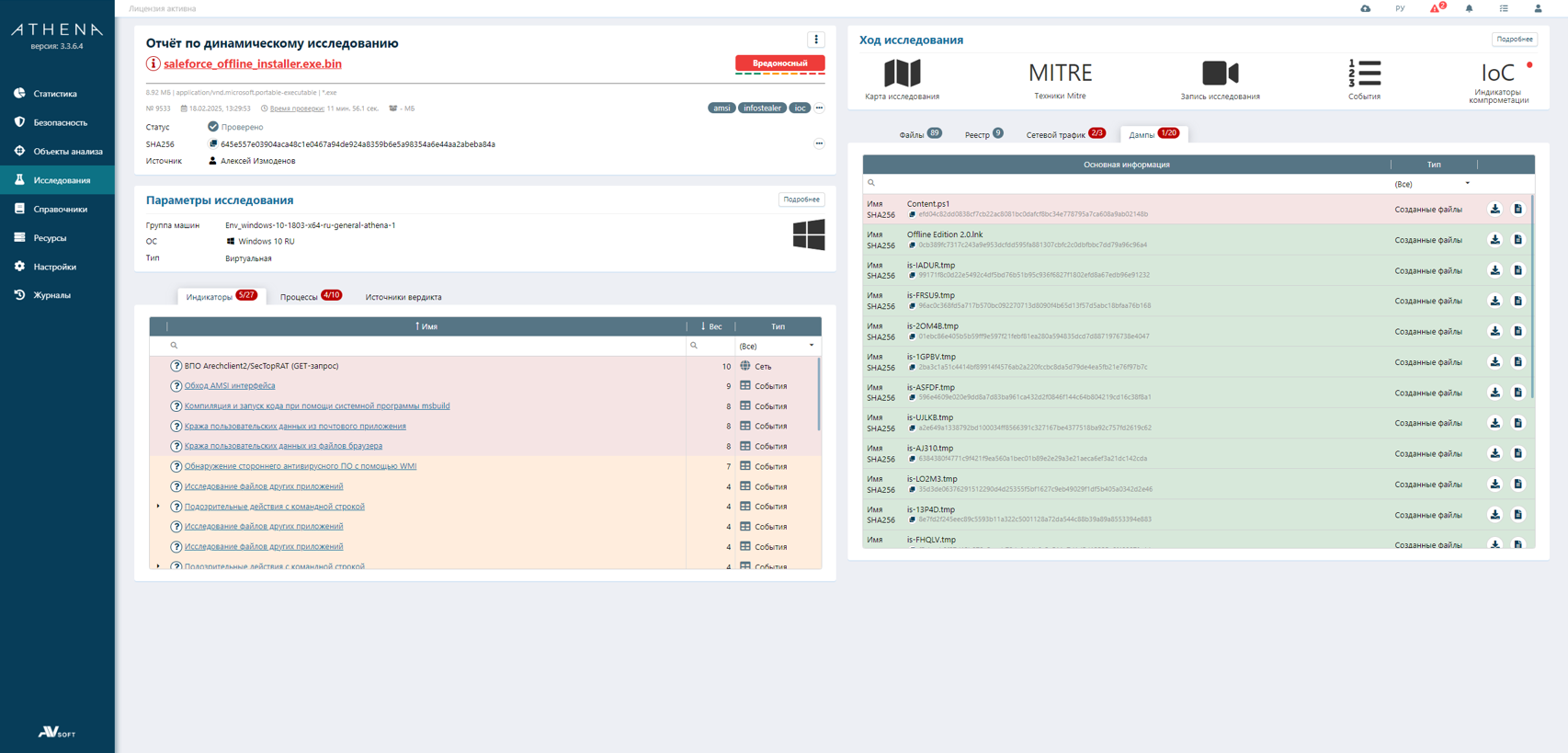Copy the SHA256 hash of the report file

[x=213, y=144]
